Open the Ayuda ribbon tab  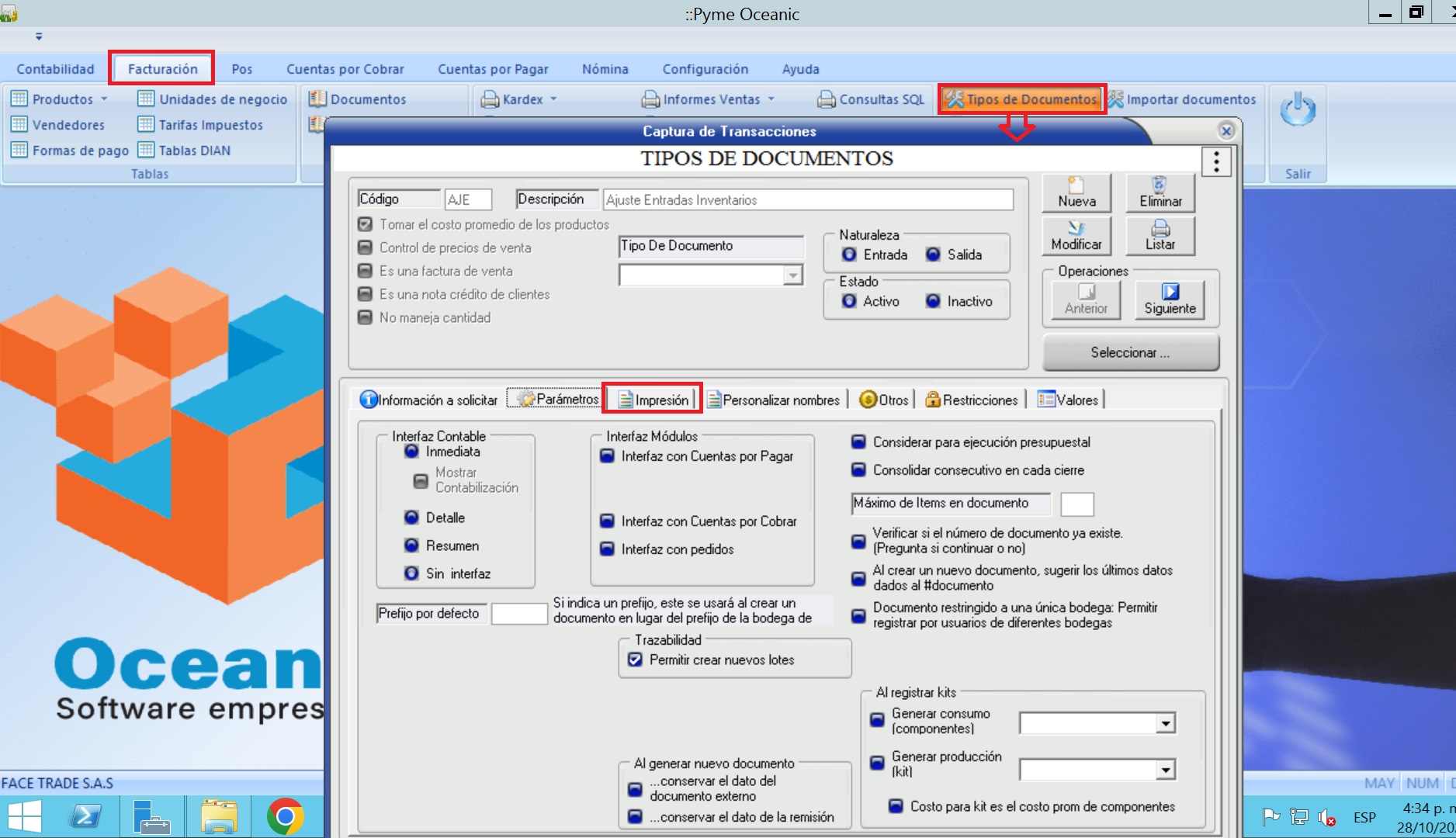click(801, 69)
